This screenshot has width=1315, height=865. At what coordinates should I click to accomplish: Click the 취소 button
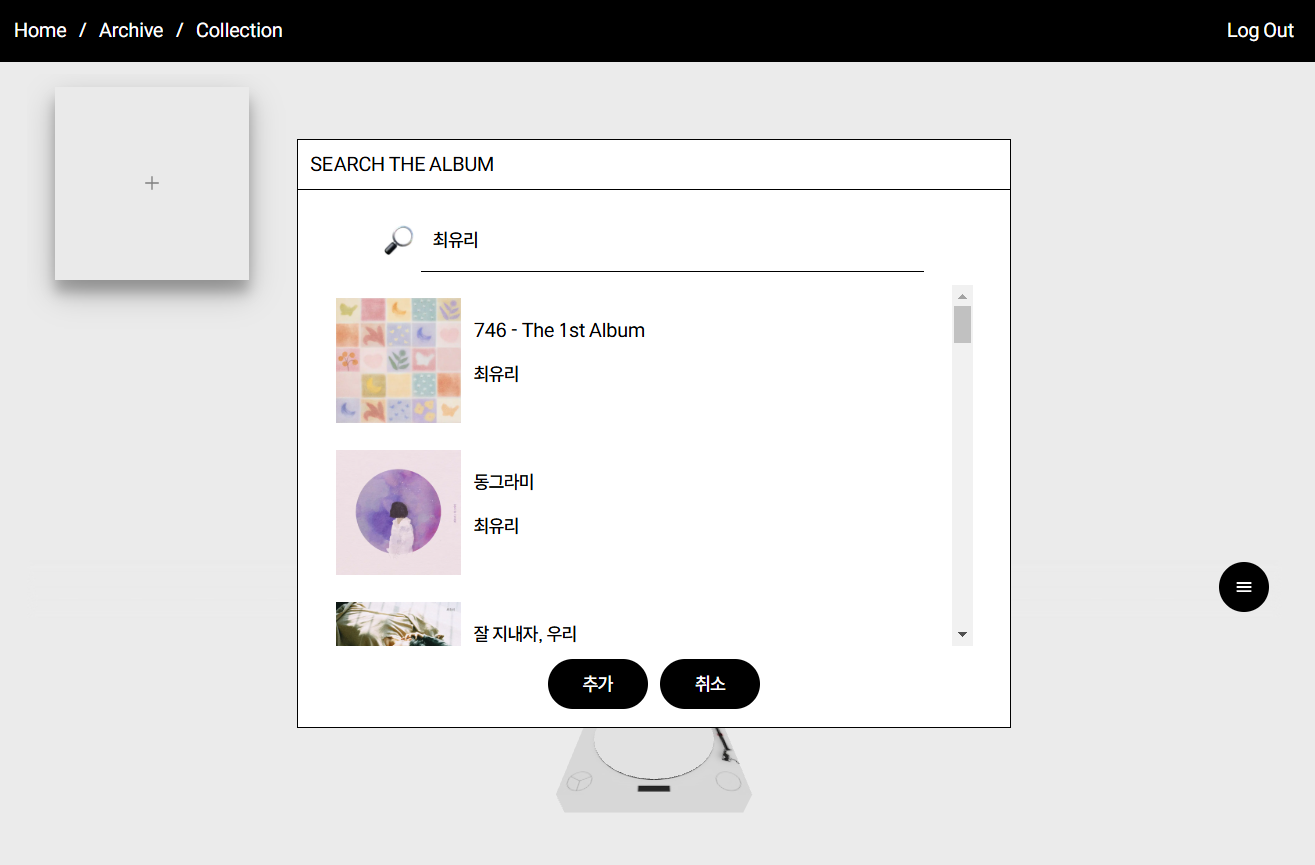[710, 684]
